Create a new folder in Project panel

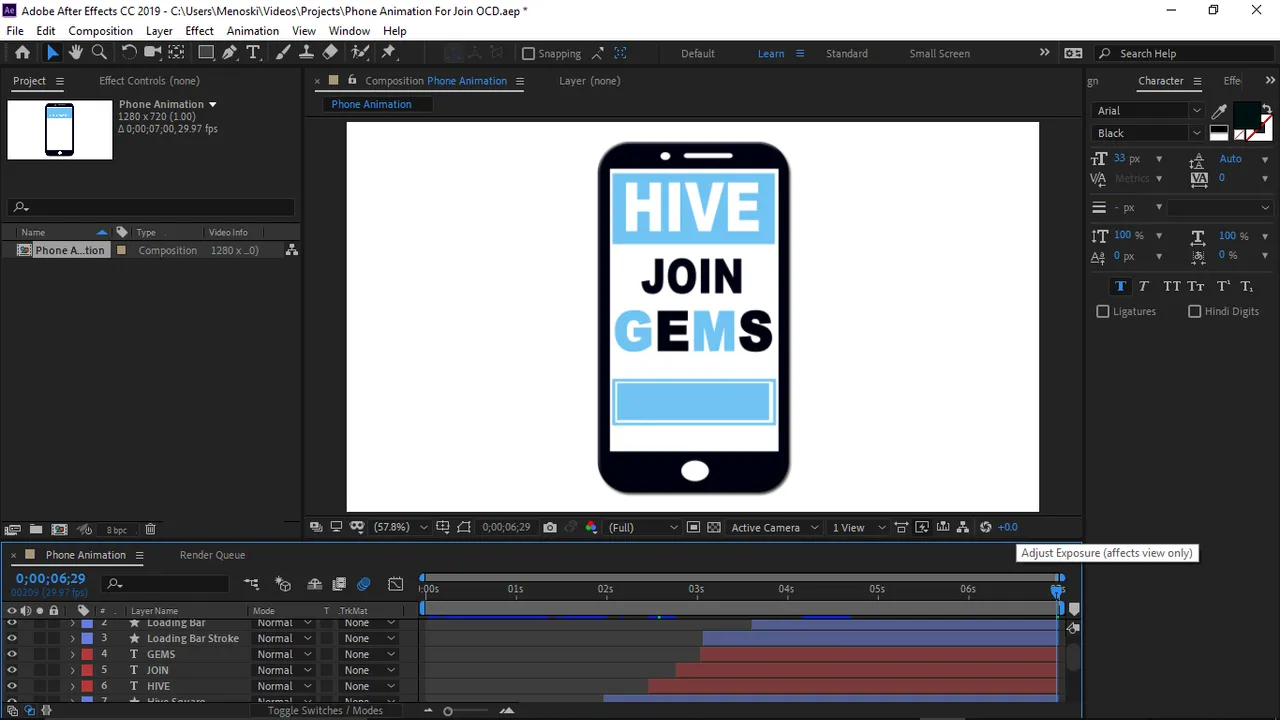tap(36, 530)
